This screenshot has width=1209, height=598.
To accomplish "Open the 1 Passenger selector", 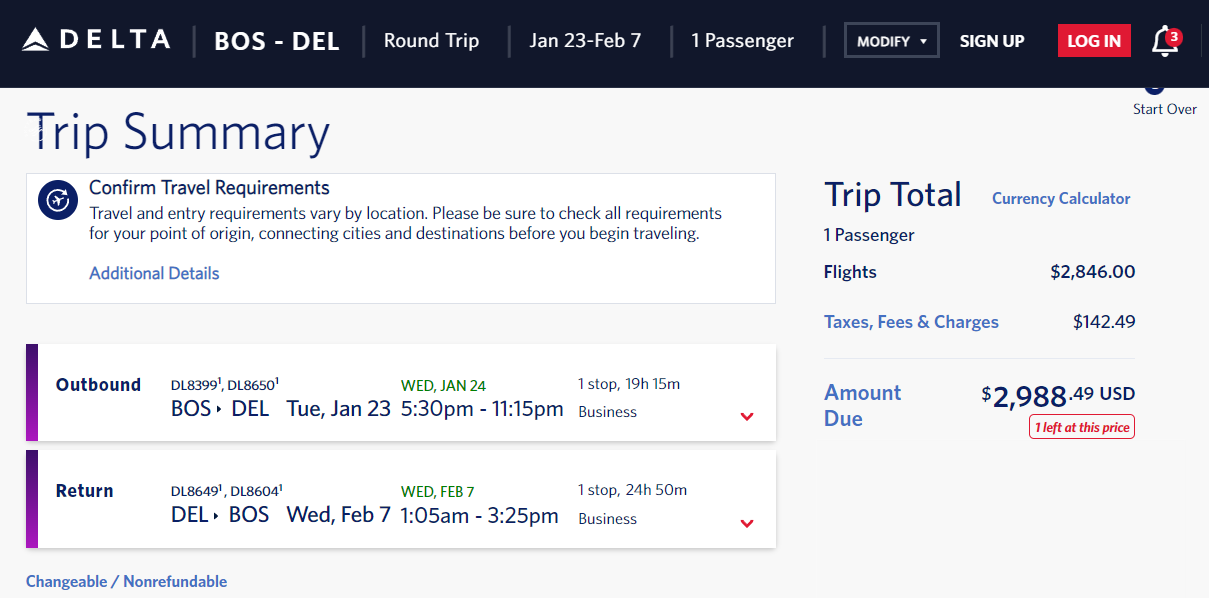I will point(742,41).
